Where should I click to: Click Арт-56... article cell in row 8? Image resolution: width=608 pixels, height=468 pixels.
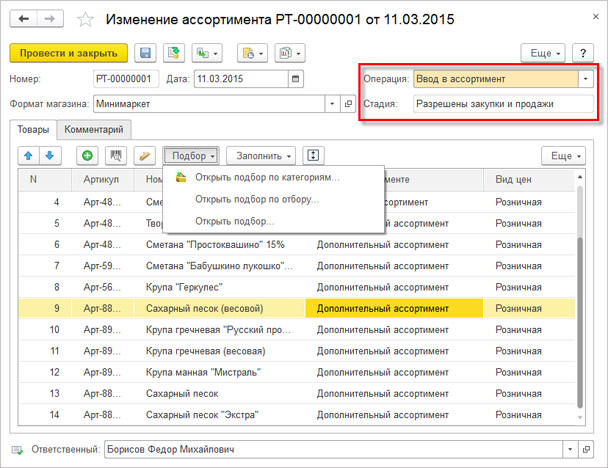point(102,287)
